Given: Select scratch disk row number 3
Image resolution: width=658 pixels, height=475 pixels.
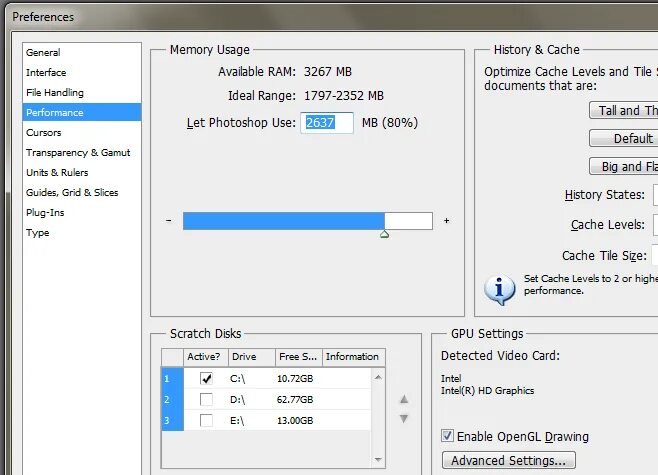Looking at the screenshot, I should point(172,420).
